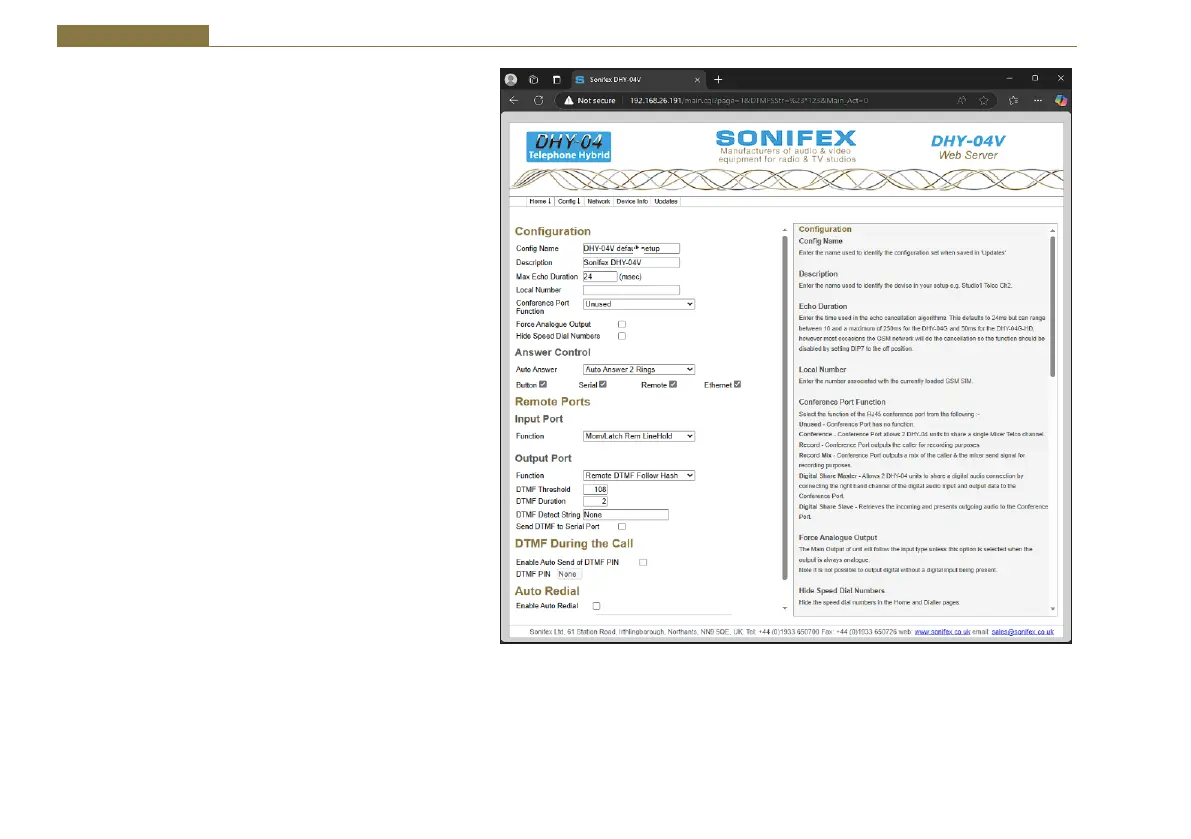Open the Copilot icon in the browser toolbar
Viewport: 1191px width, 839px height.
[1061, 100]
